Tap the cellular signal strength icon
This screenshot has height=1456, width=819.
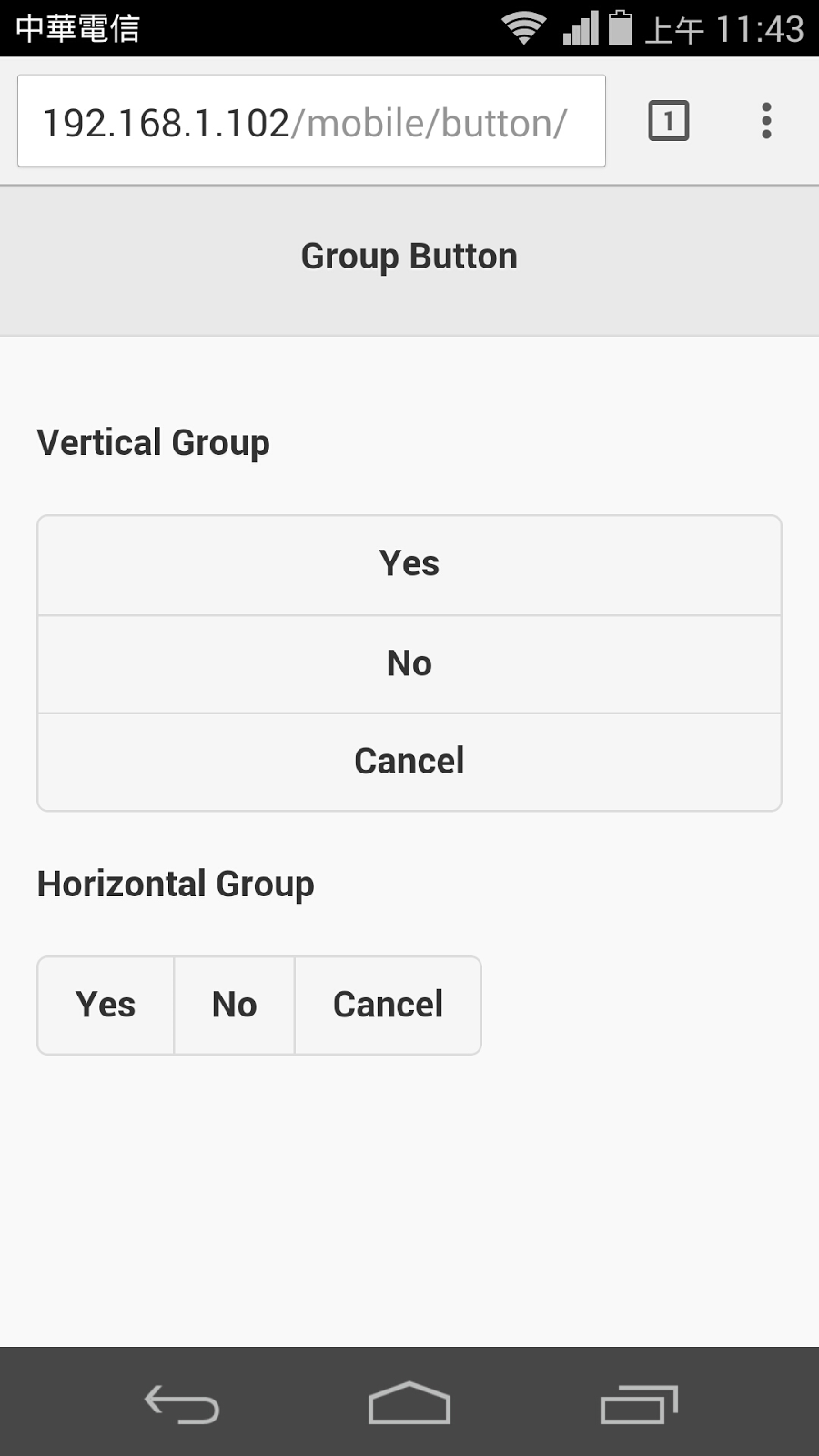581,27
